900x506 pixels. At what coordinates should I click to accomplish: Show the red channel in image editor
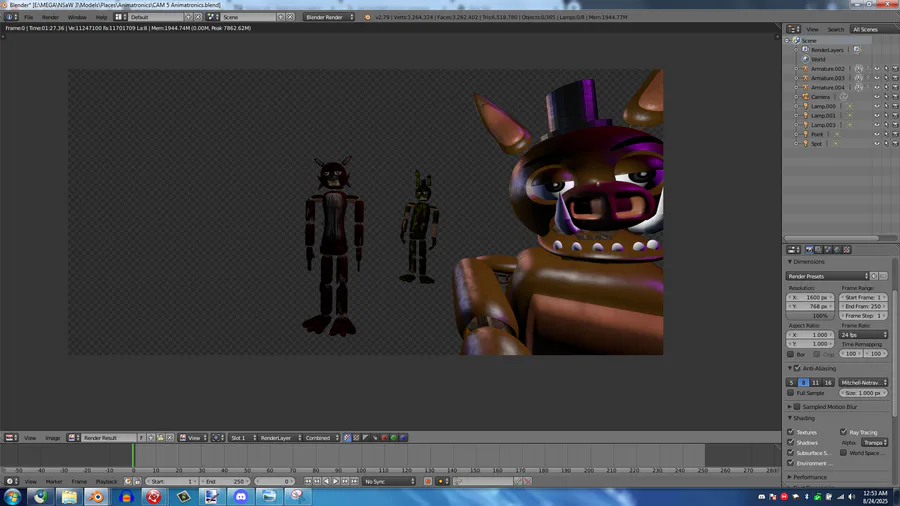coord(385,438)
